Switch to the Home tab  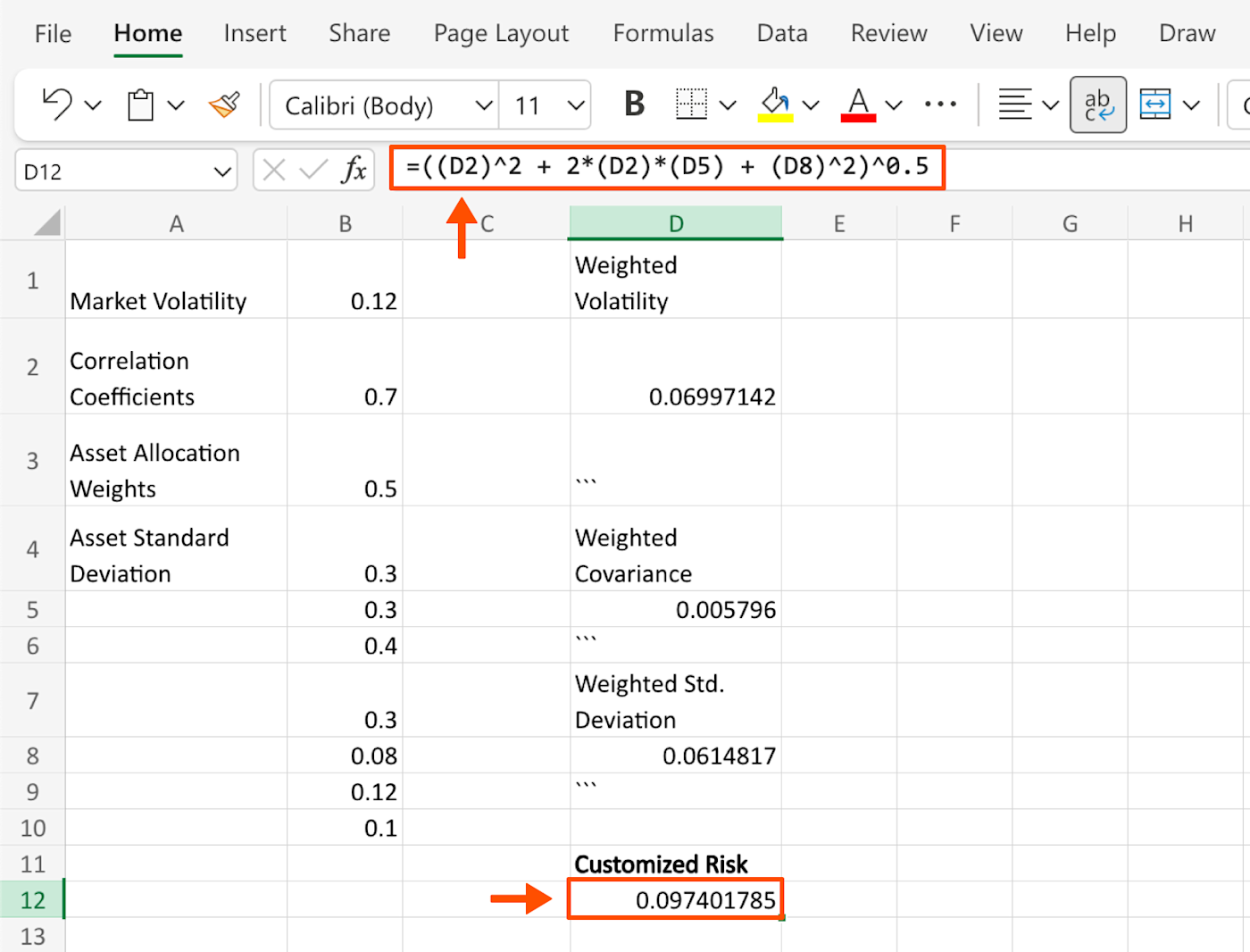click(x=148, y=34)
